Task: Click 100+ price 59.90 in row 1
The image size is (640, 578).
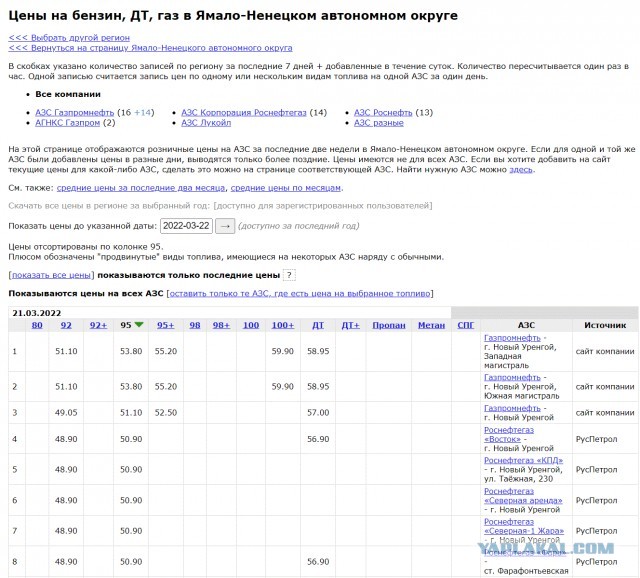Action: 283,351
